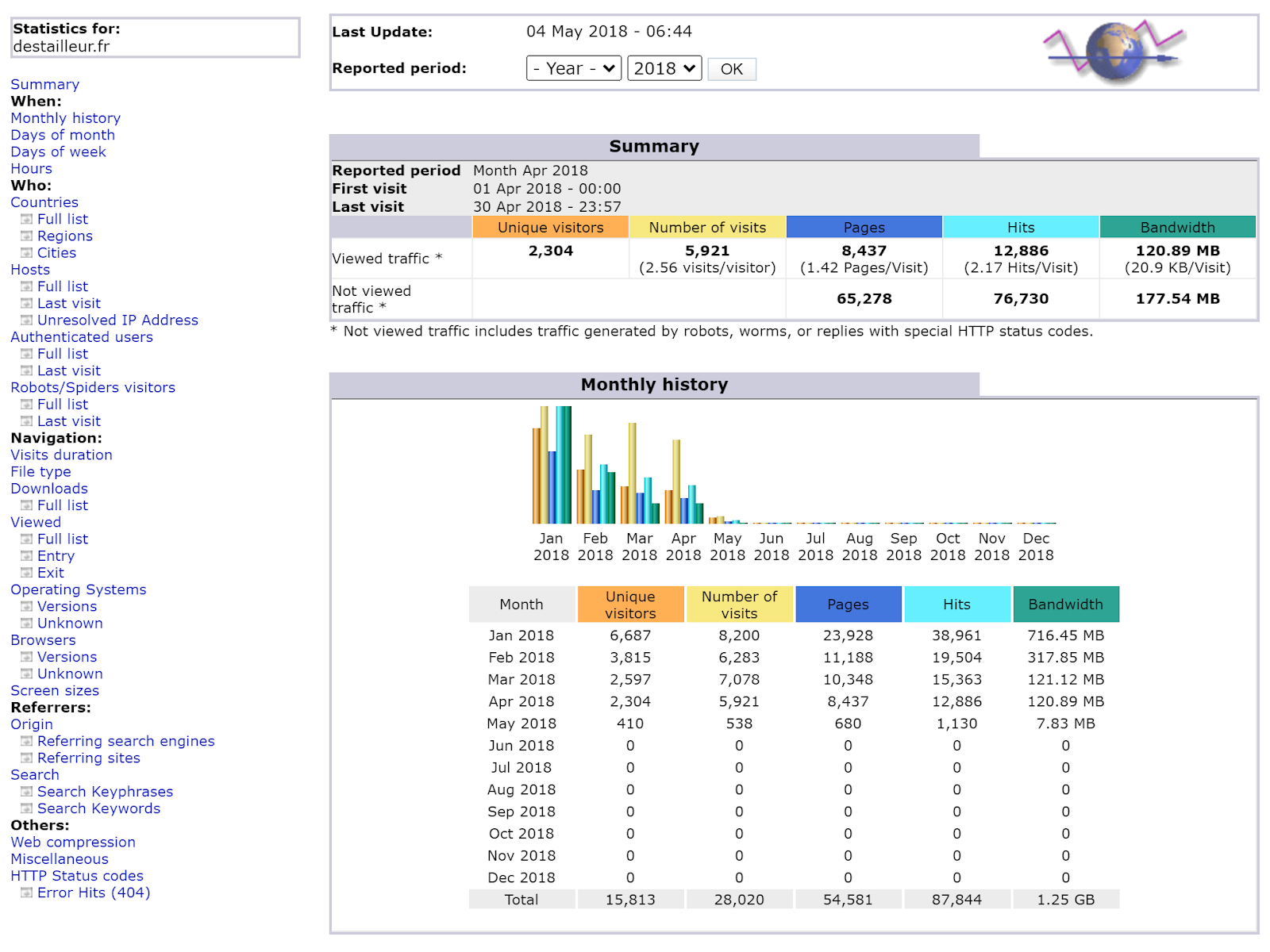Open the Operating Systems report

[x=79, y=590]
